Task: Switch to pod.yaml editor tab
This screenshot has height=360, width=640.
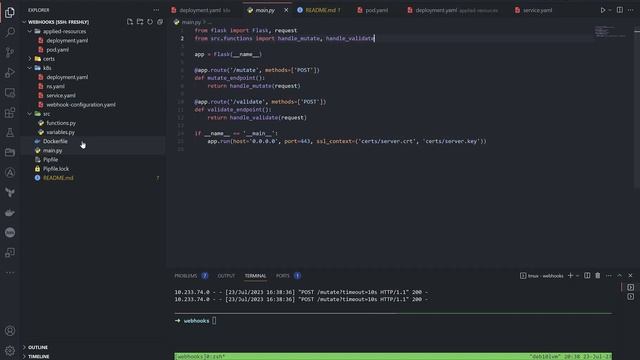Action: (x=373, y=10)
